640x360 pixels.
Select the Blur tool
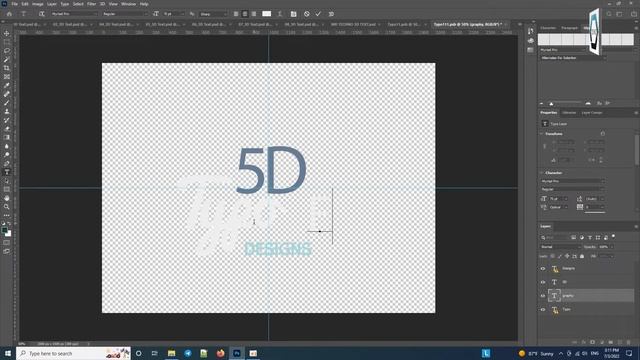point(7,146)
